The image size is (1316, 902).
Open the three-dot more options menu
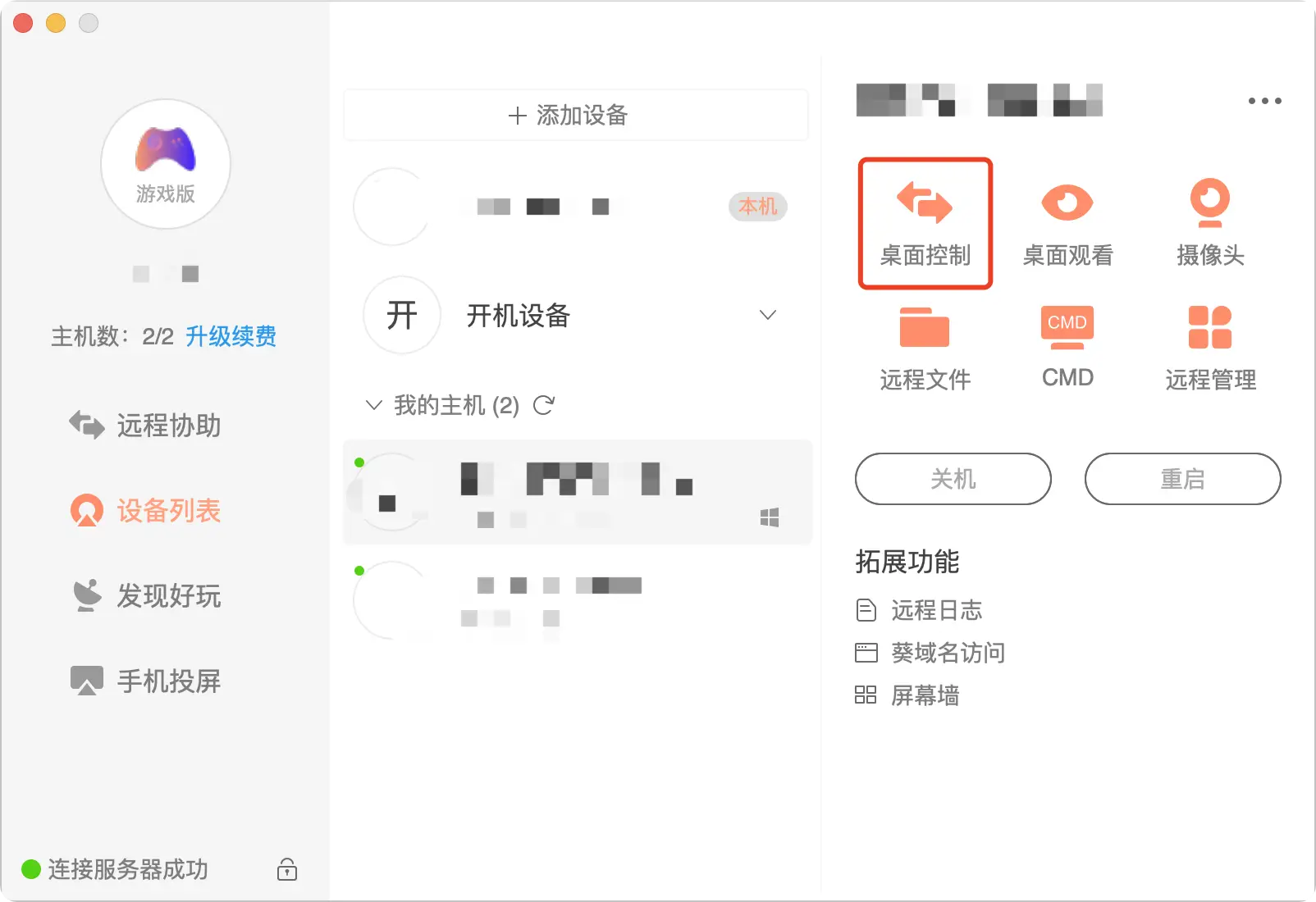click(x=1264, y=101)
